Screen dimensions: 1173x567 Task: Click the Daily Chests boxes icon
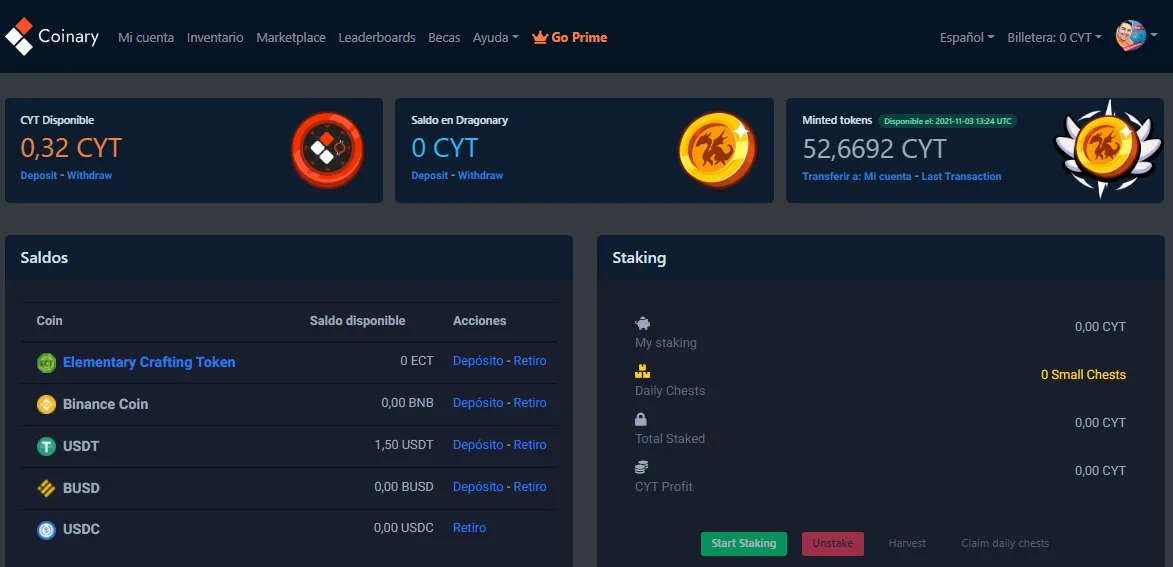(x=643, y=371)
